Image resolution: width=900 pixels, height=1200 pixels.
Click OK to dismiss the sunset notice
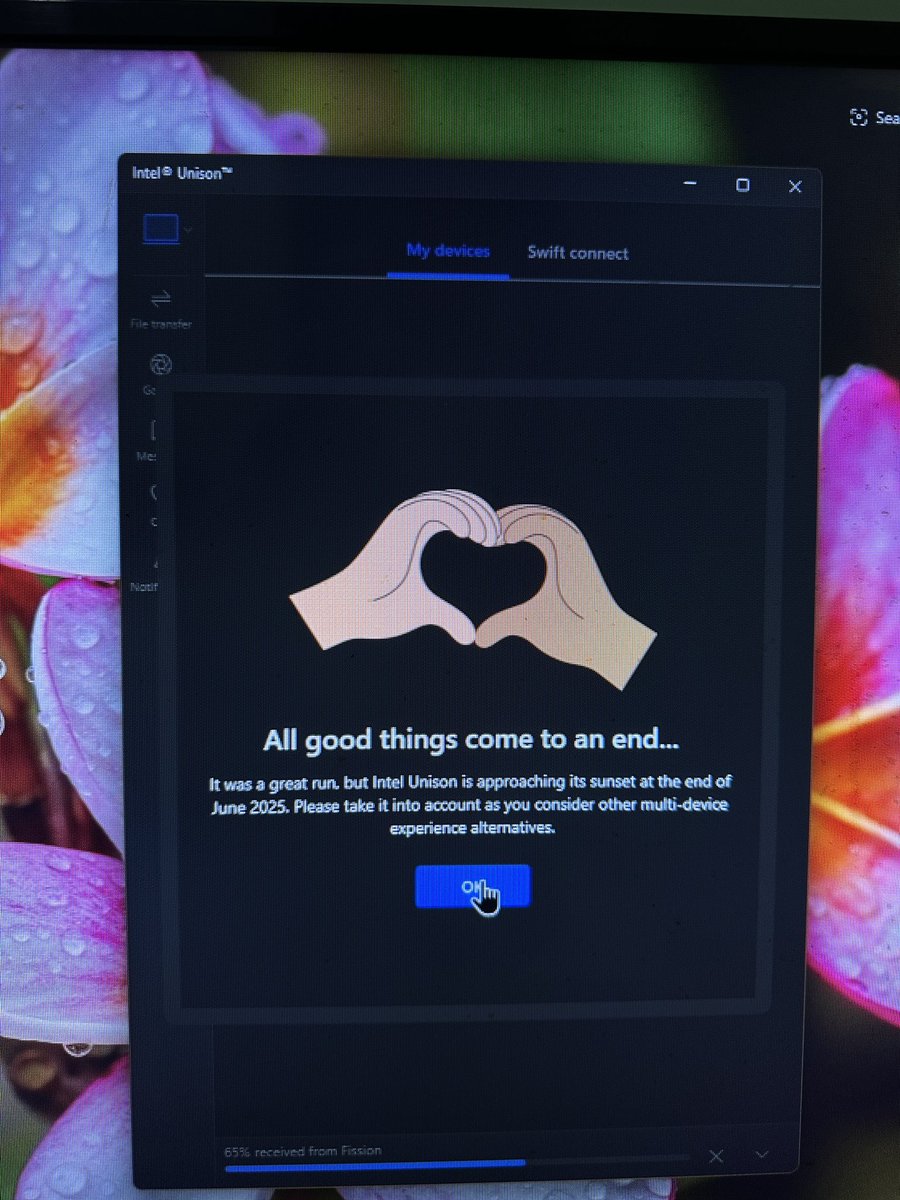(x=472, y=886)
